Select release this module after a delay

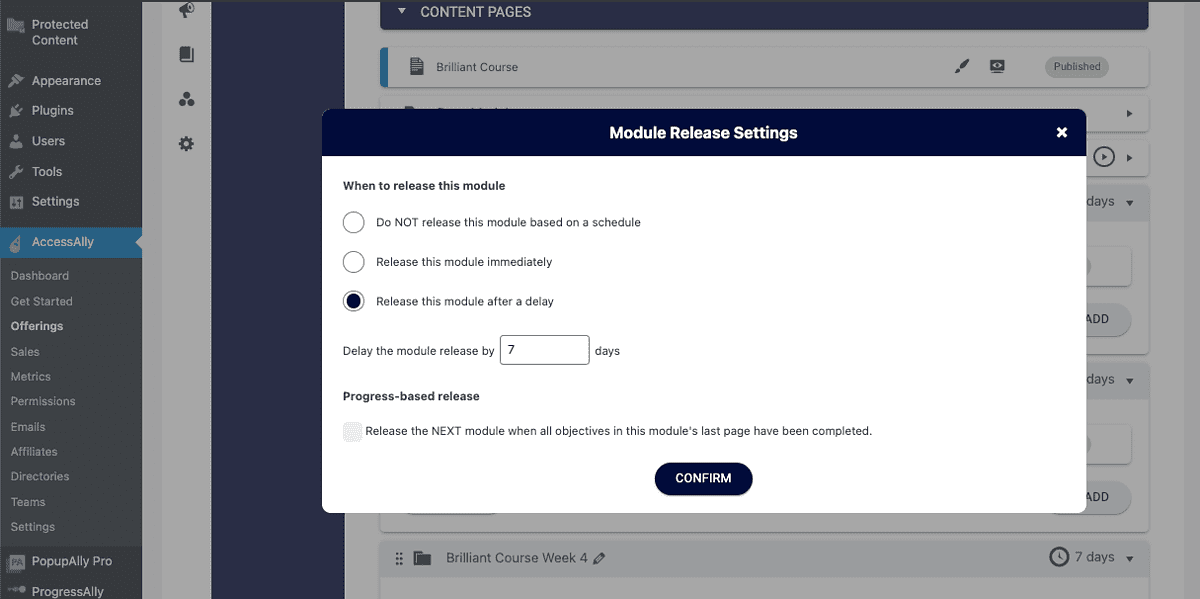tap(353, 299)
